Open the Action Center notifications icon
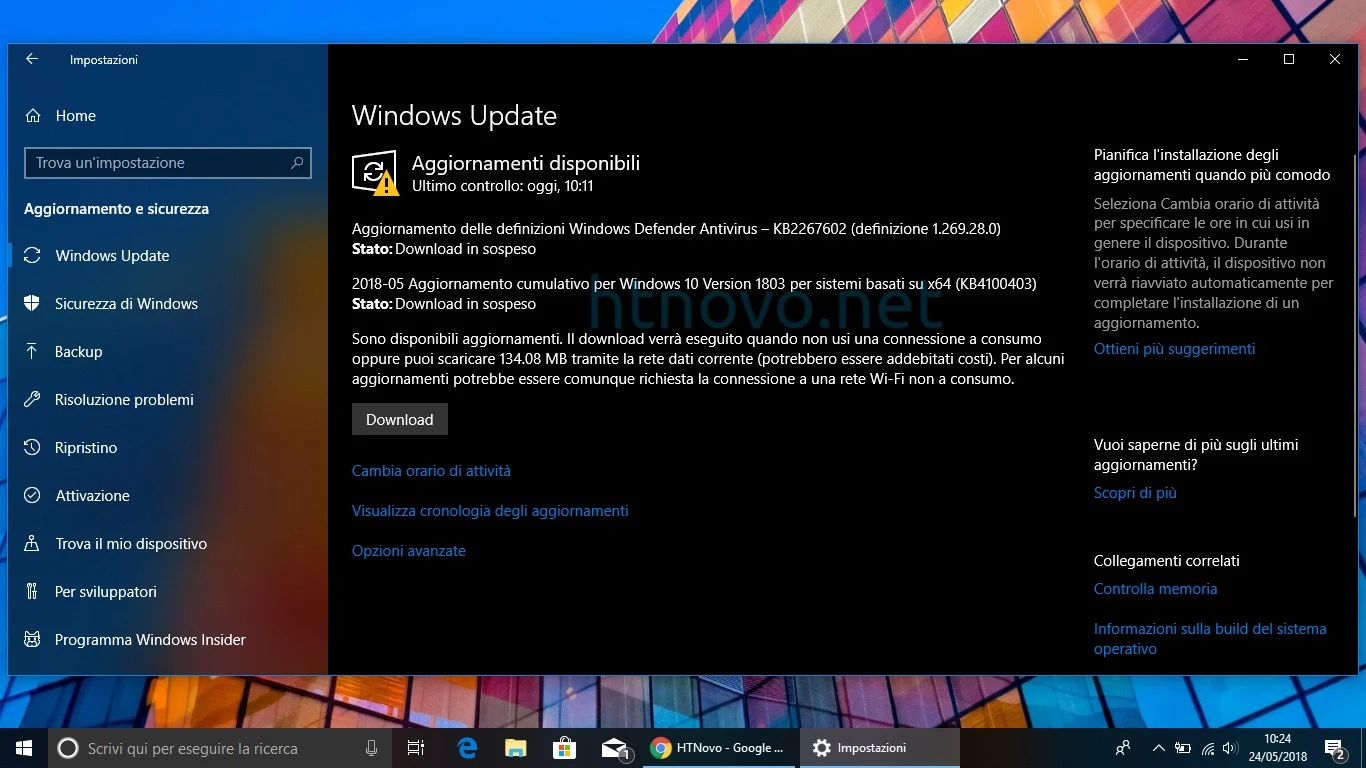Screen dimensions: 1366x768 coord(1334,748)
